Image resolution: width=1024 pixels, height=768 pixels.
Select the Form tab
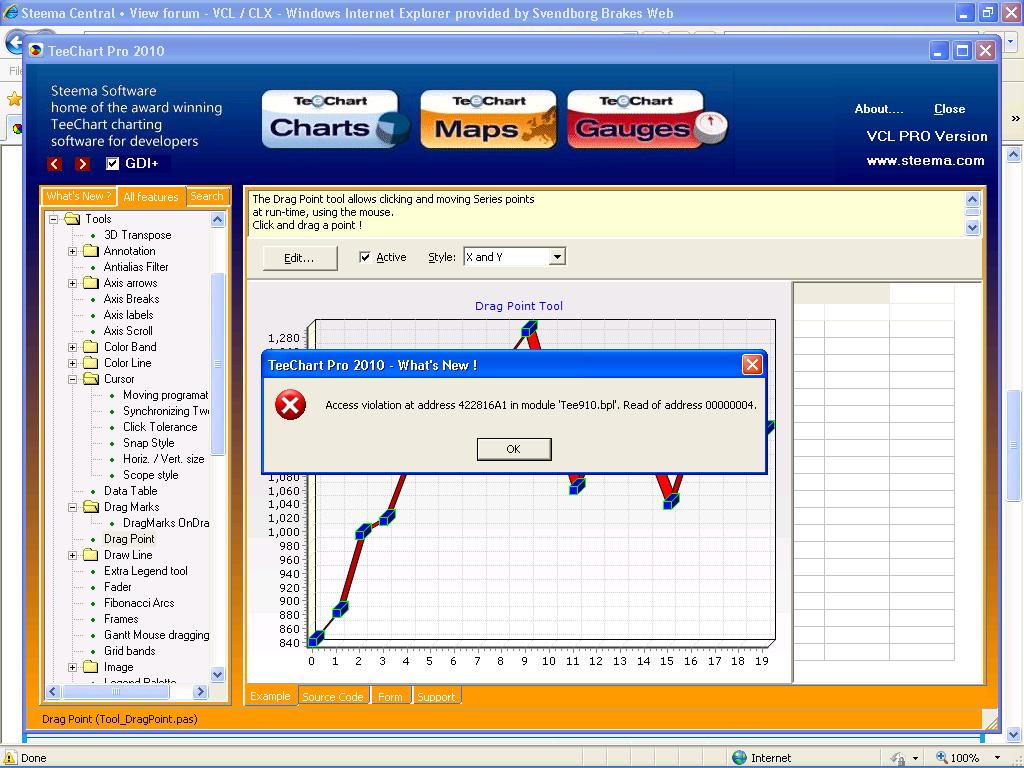coord(391,697)
